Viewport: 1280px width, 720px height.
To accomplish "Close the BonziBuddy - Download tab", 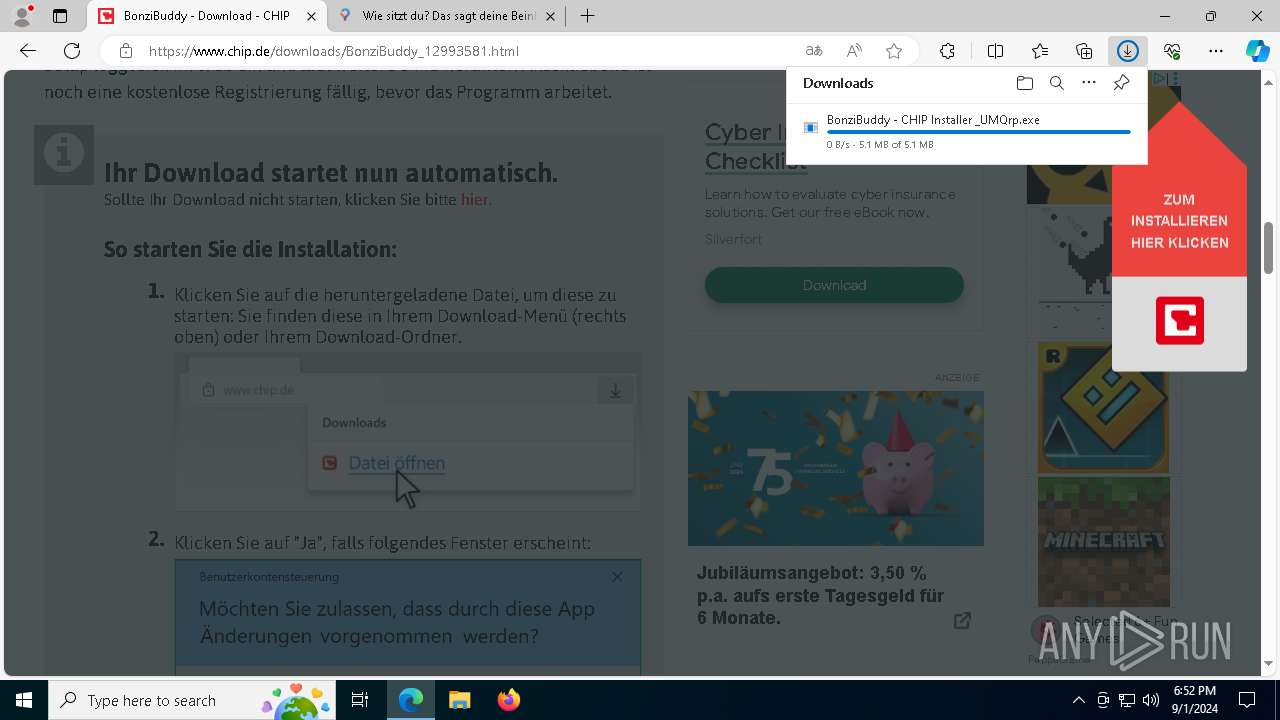I will pos(311,16).
